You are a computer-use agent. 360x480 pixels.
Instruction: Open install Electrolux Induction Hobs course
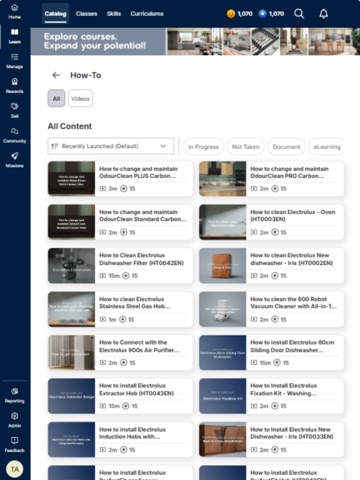[120, 440]
